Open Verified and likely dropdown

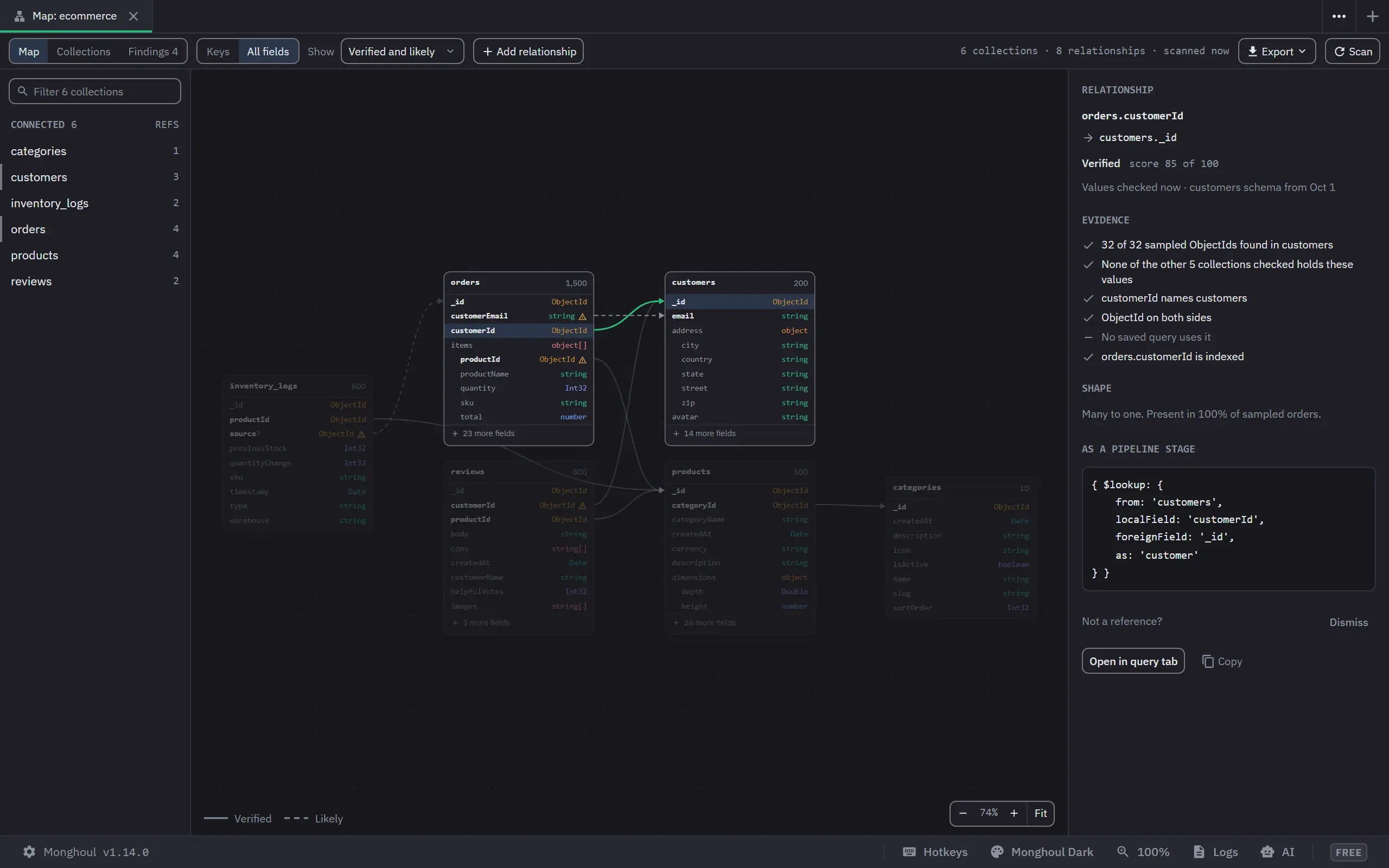click(x=402, y=51)
